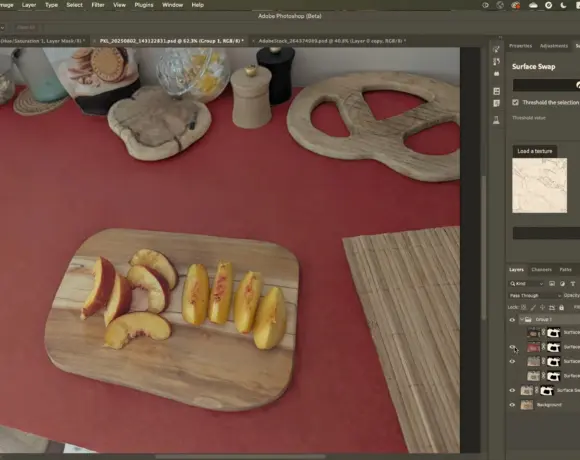Open Creative Cloud icon in macOS menu bar
The image size is (580, 460).
(x=533, y=5)
